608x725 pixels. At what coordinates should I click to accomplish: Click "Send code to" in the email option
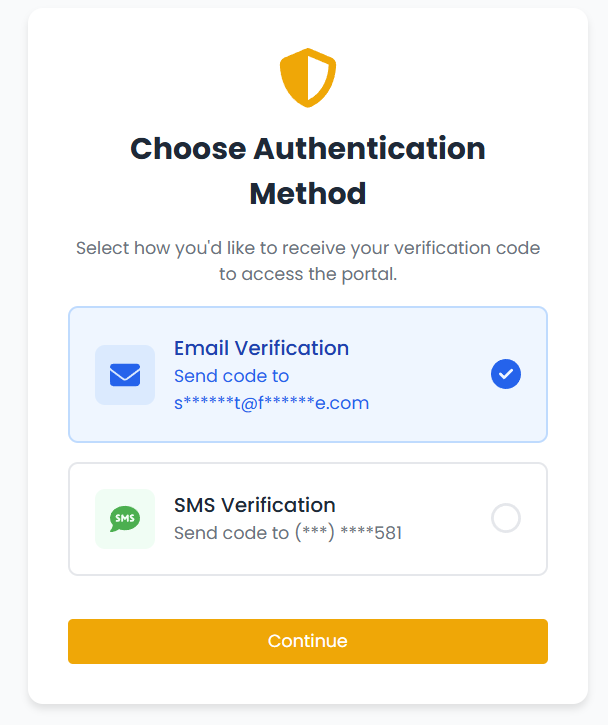[231, 376]
